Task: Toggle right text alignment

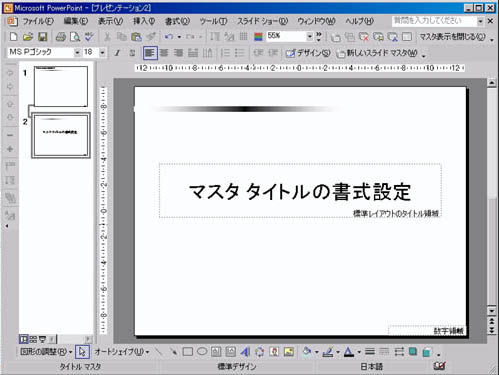Action: click(178, 53)
